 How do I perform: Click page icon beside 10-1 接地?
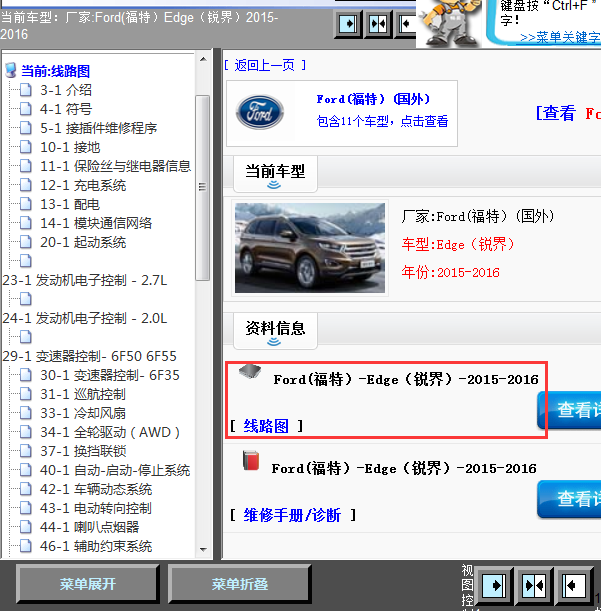[x=26, y=147]
